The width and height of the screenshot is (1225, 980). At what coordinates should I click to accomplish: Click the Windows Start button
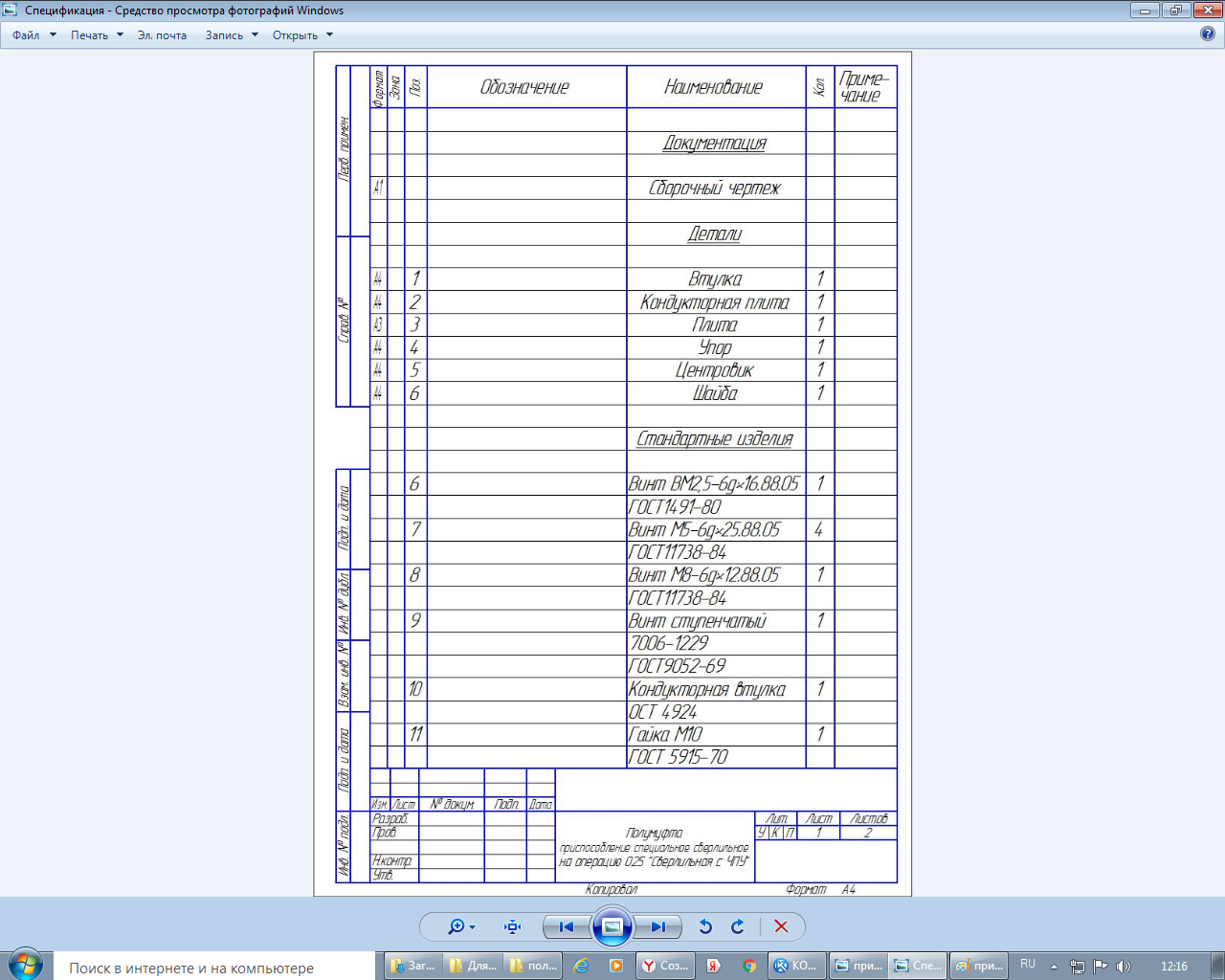click(26, 965)
